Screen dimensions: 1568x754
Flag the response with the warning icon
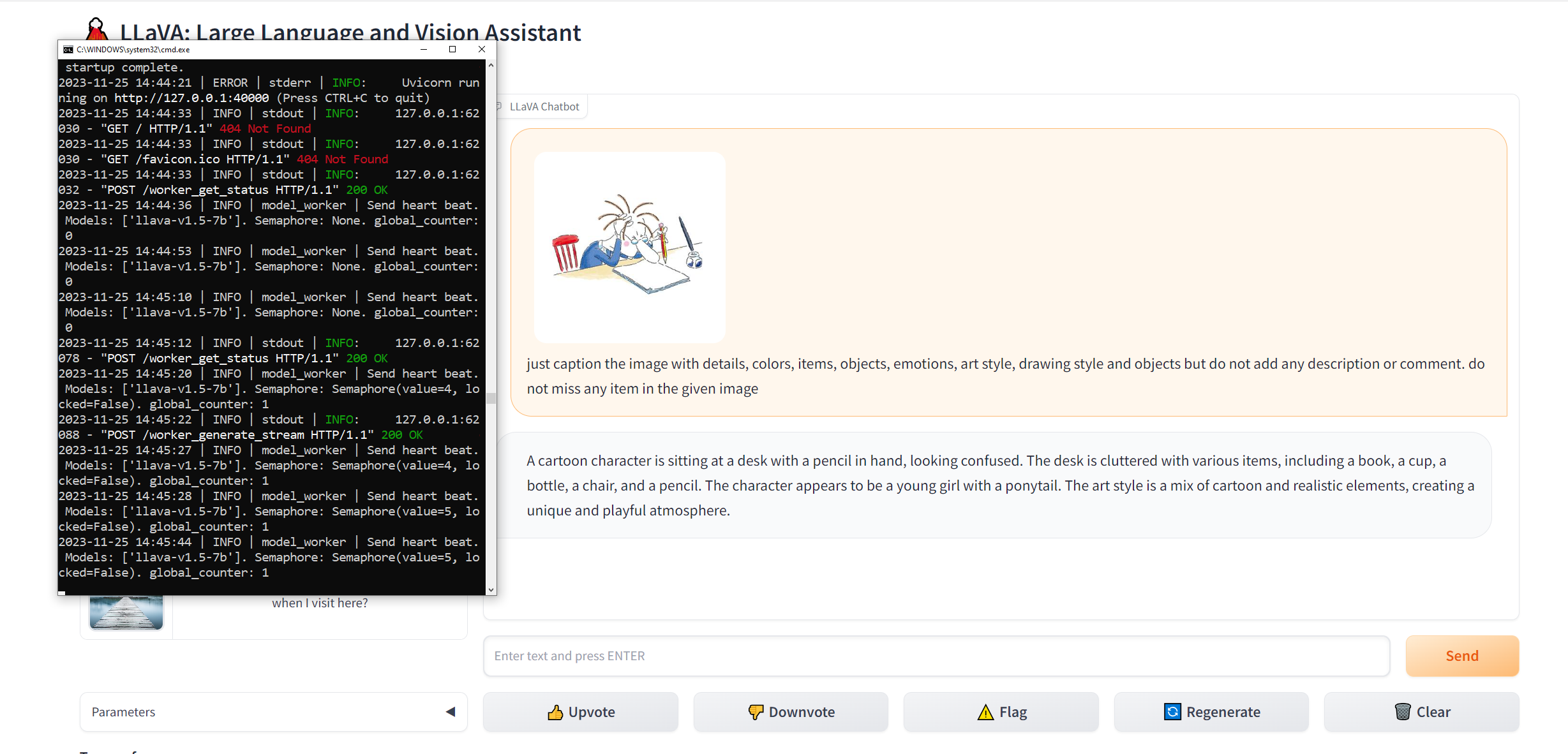(x=1001, y=711)
